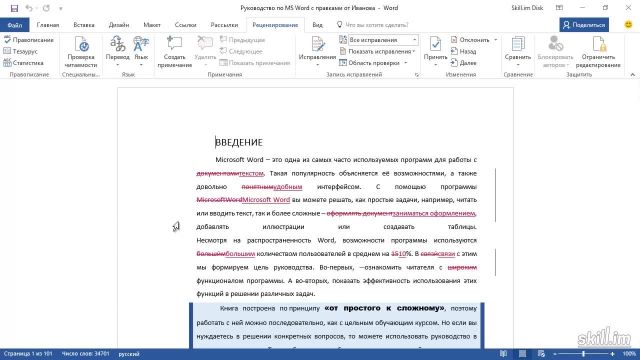
Task: Toggle the Область проверки reviewing pane
Action: click(369, 62)
